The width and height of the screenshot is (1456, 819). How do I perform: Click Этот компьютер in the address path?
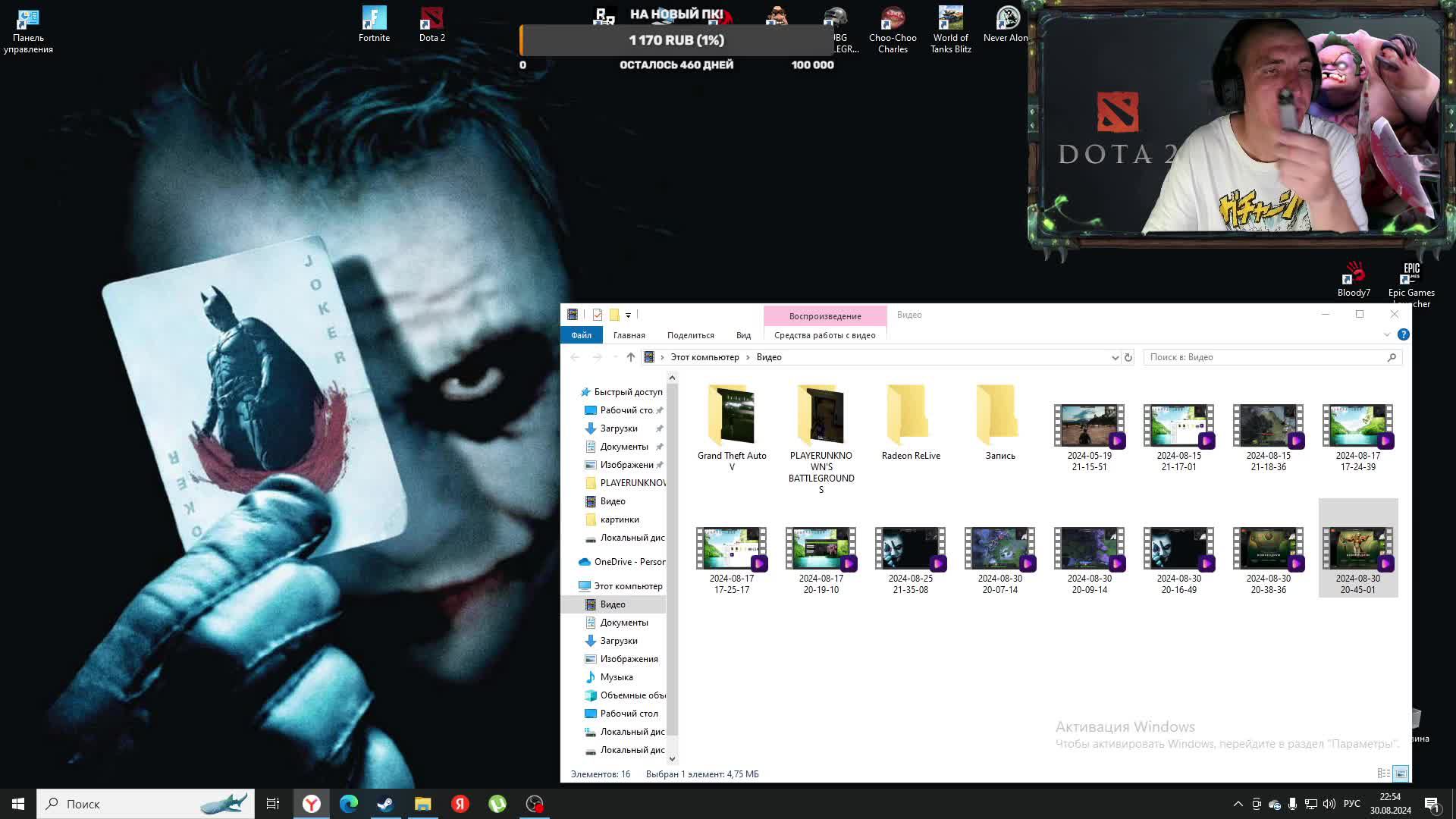tap(704, 357)
